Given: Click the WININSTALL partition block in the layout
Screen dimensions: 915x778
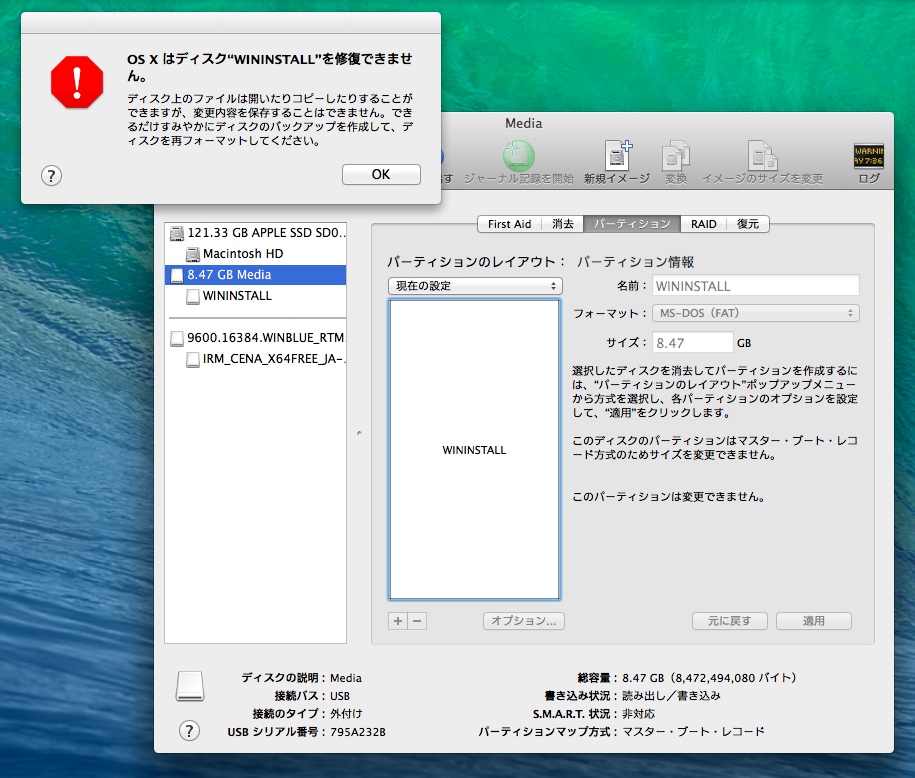Looking at the screenshot, I should pos(474,449).
